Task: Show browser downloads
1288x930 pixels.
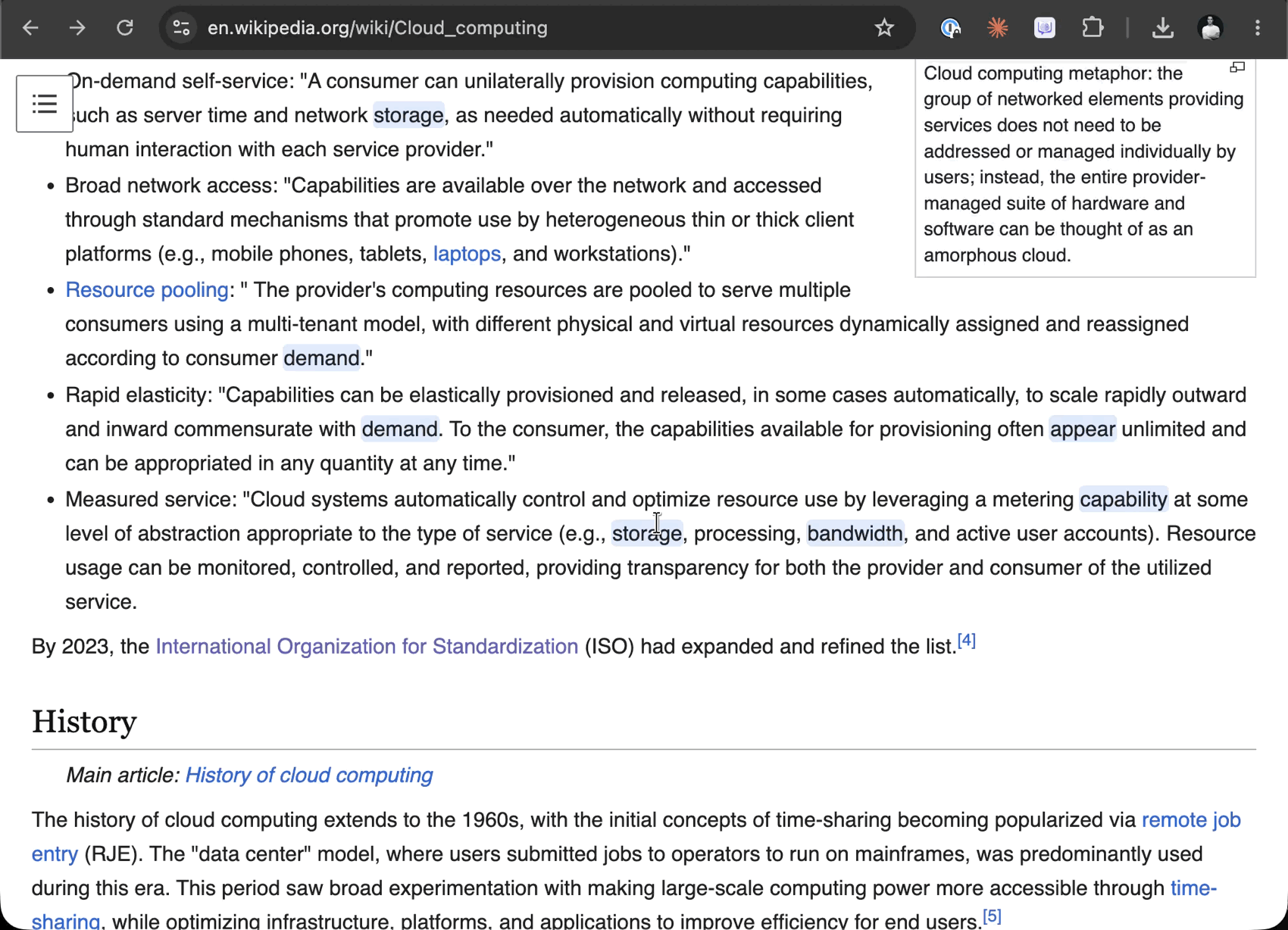Action: 1163,28
